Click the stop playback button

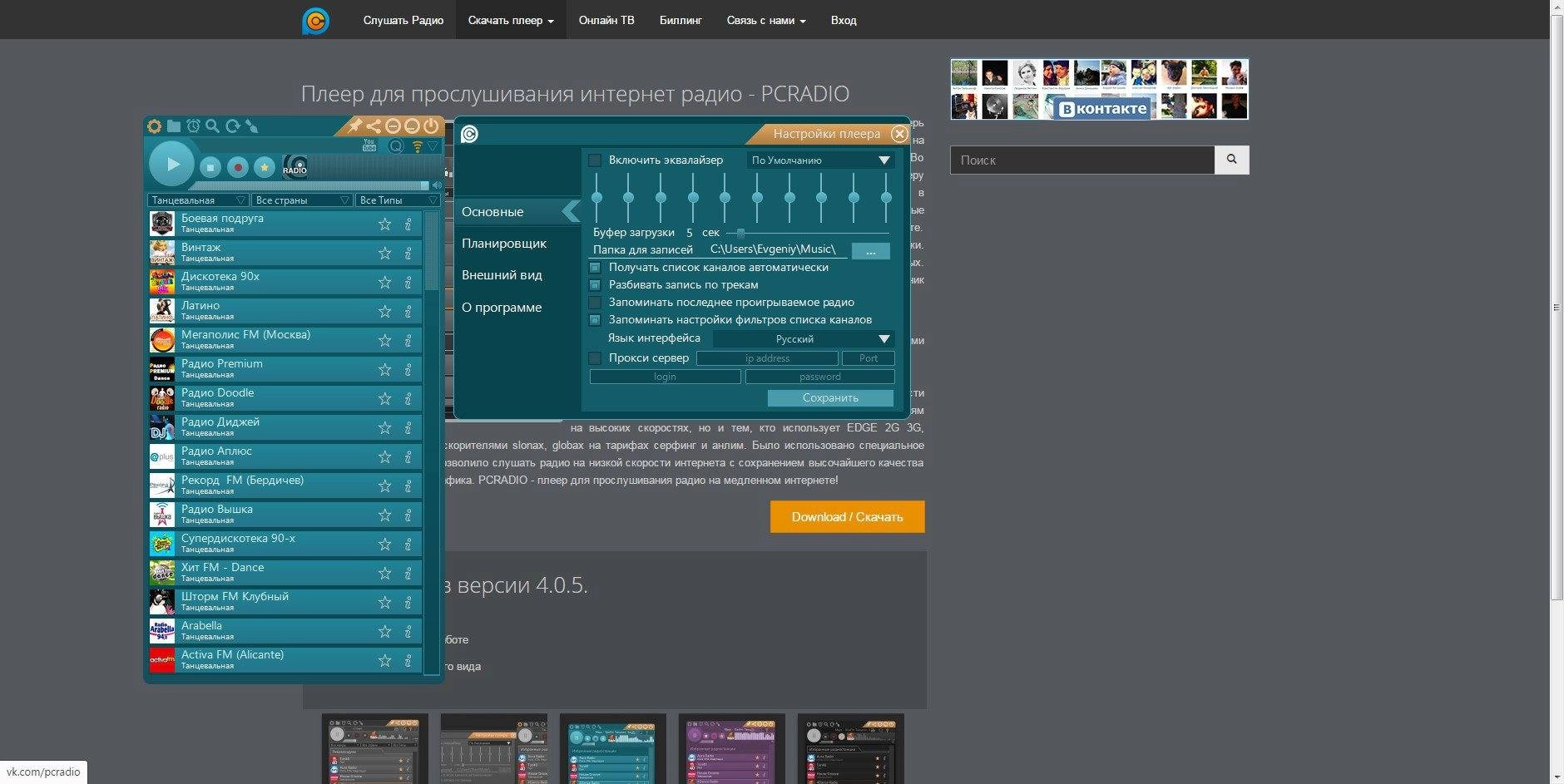tap(210, 167)
